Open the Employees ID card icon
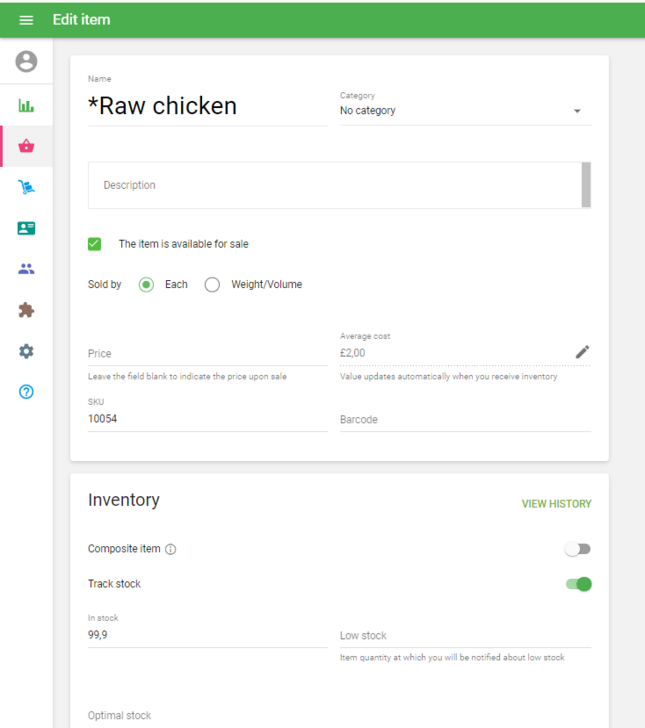Viewport: 645px width, 728px height. tap(26, 228)
